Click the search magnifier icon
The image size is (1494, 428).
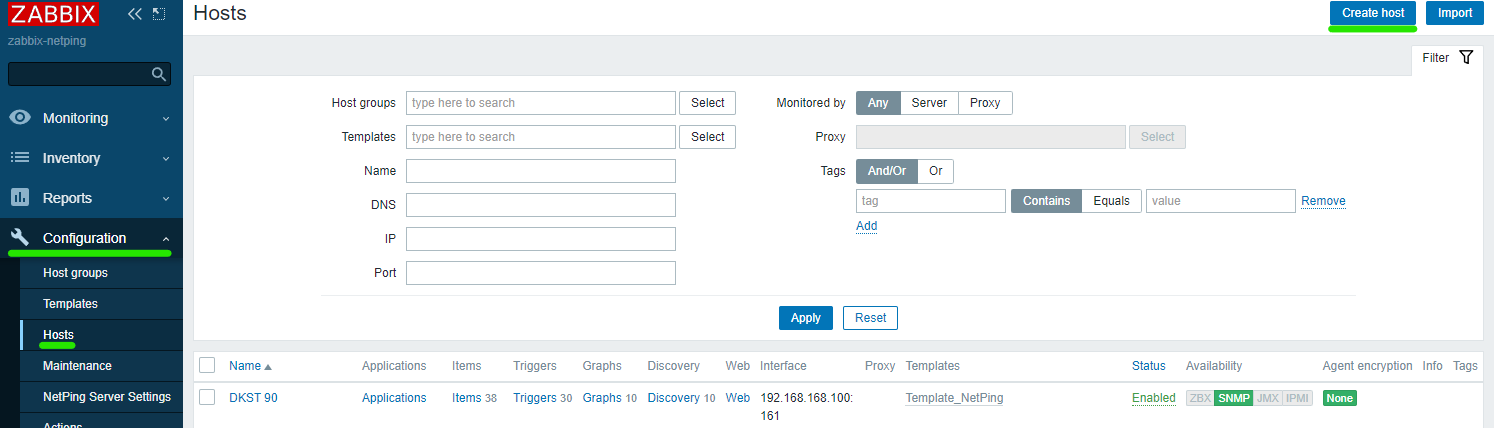point(158,74)
